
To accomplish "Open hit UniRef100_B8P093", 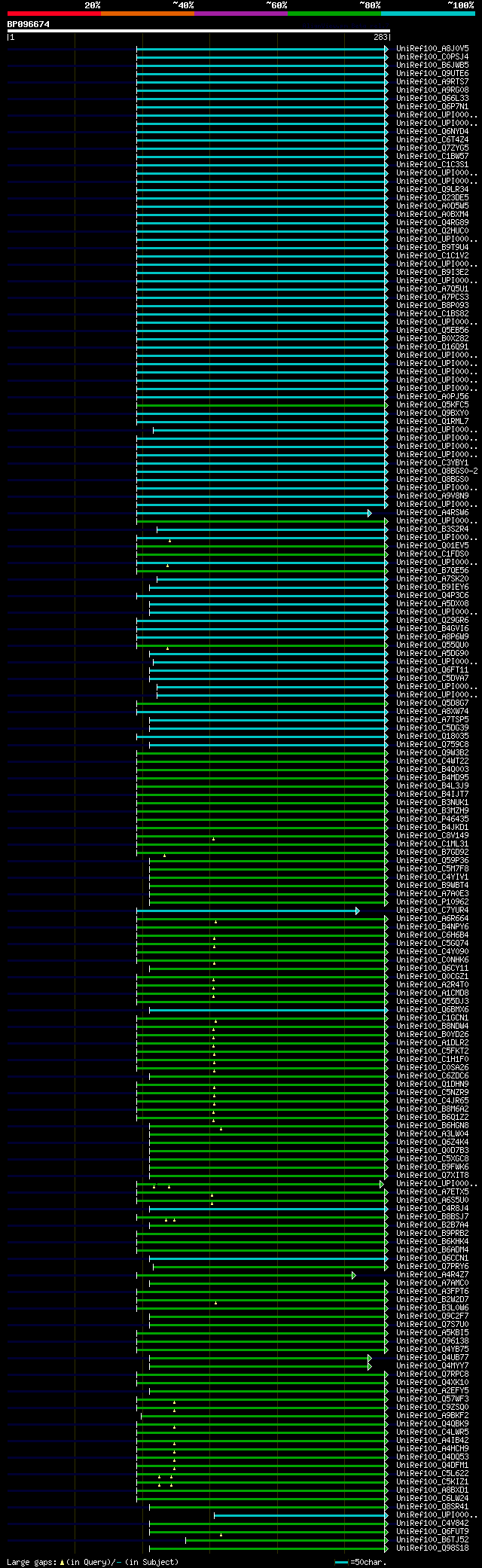I will tap(432, 305).
